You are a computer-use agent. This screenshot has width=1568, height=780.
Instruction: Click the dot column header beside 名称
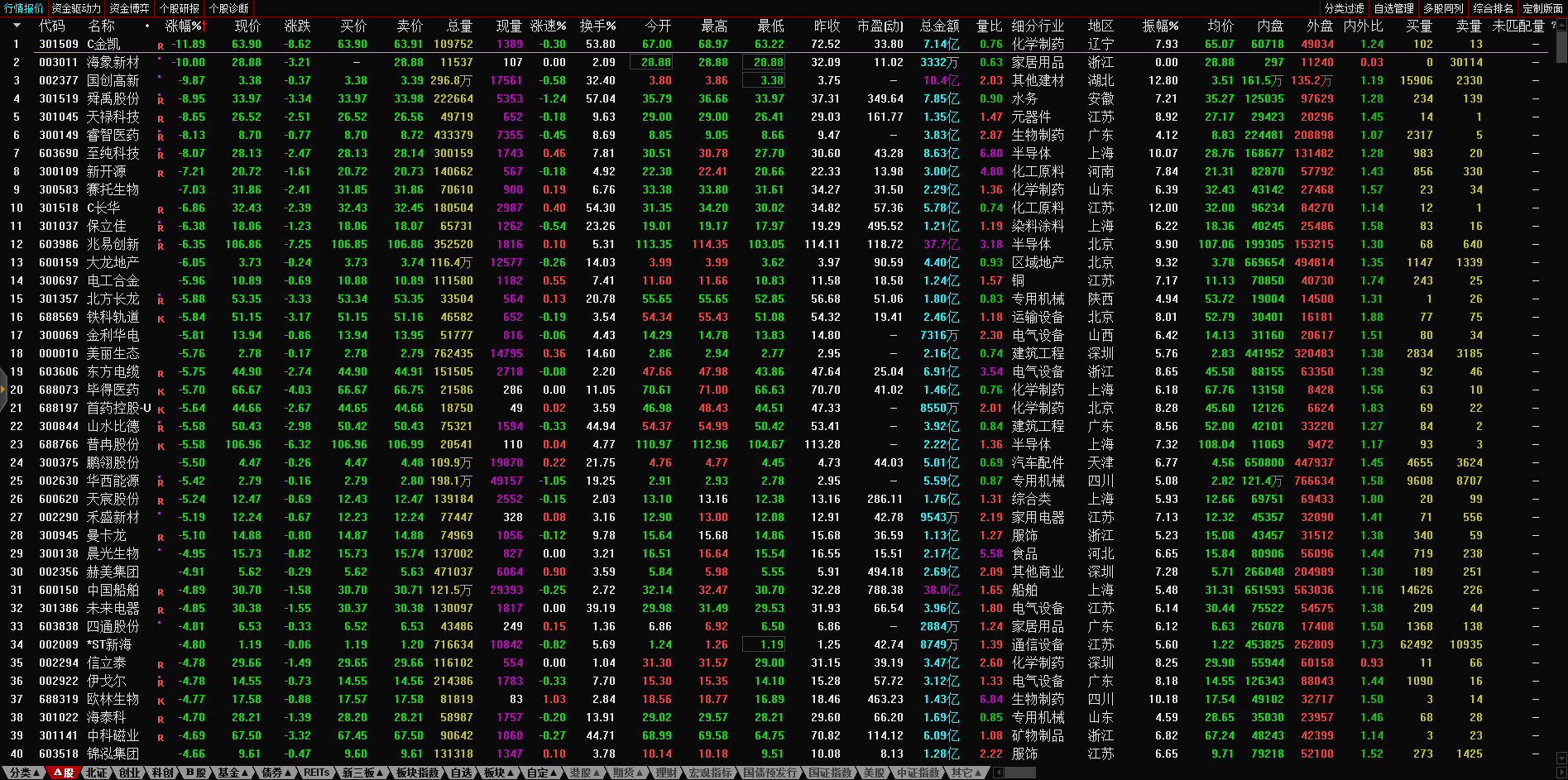point(147,26)
